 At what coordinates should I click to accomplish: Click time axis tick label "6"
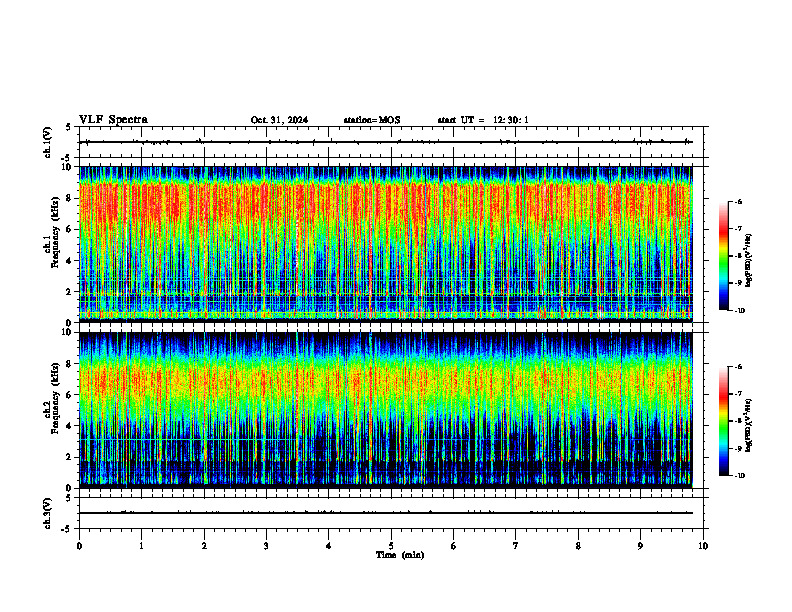(453, 546)
